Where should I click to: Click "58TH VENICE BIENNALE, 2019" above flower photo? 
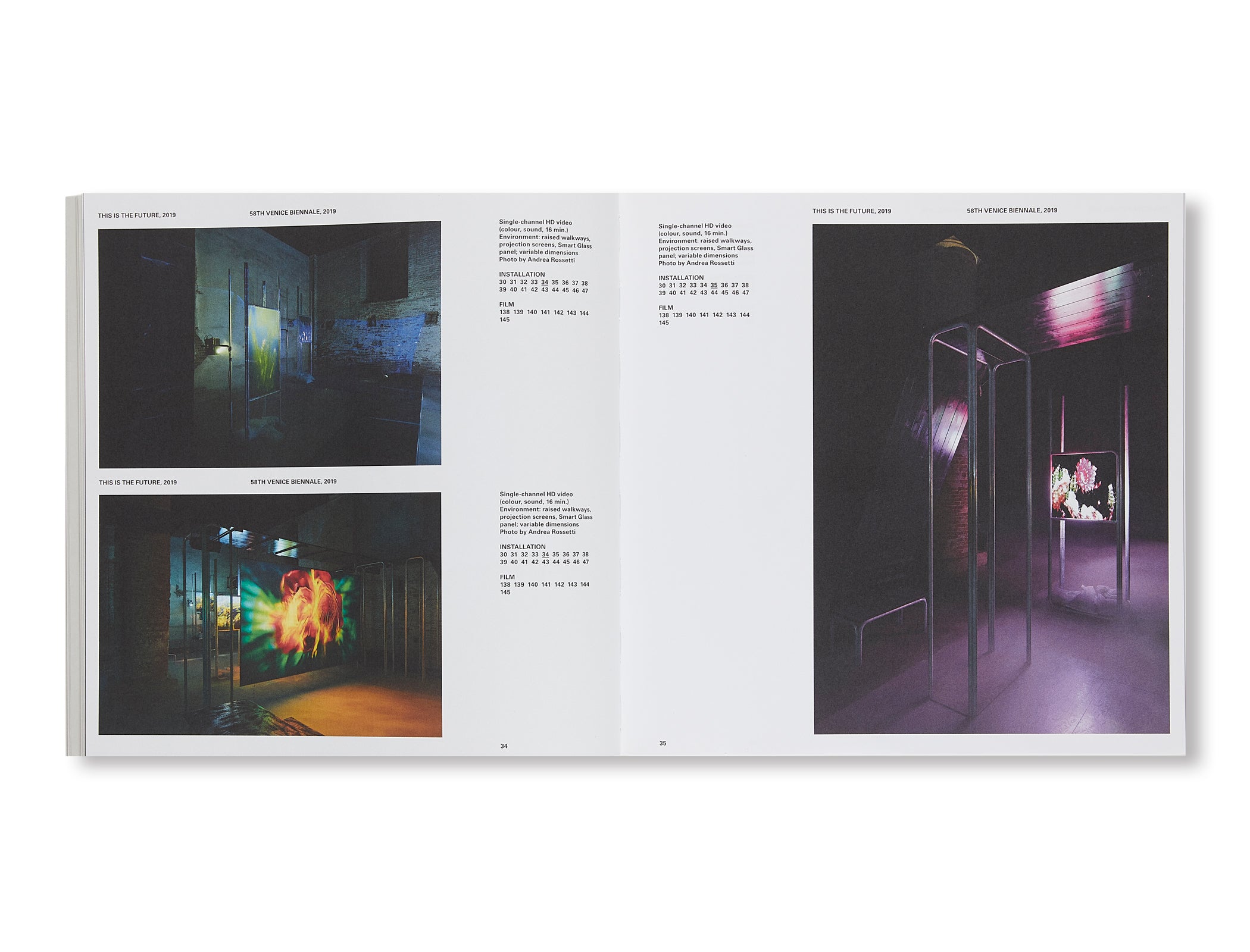[x=293, y=482]
